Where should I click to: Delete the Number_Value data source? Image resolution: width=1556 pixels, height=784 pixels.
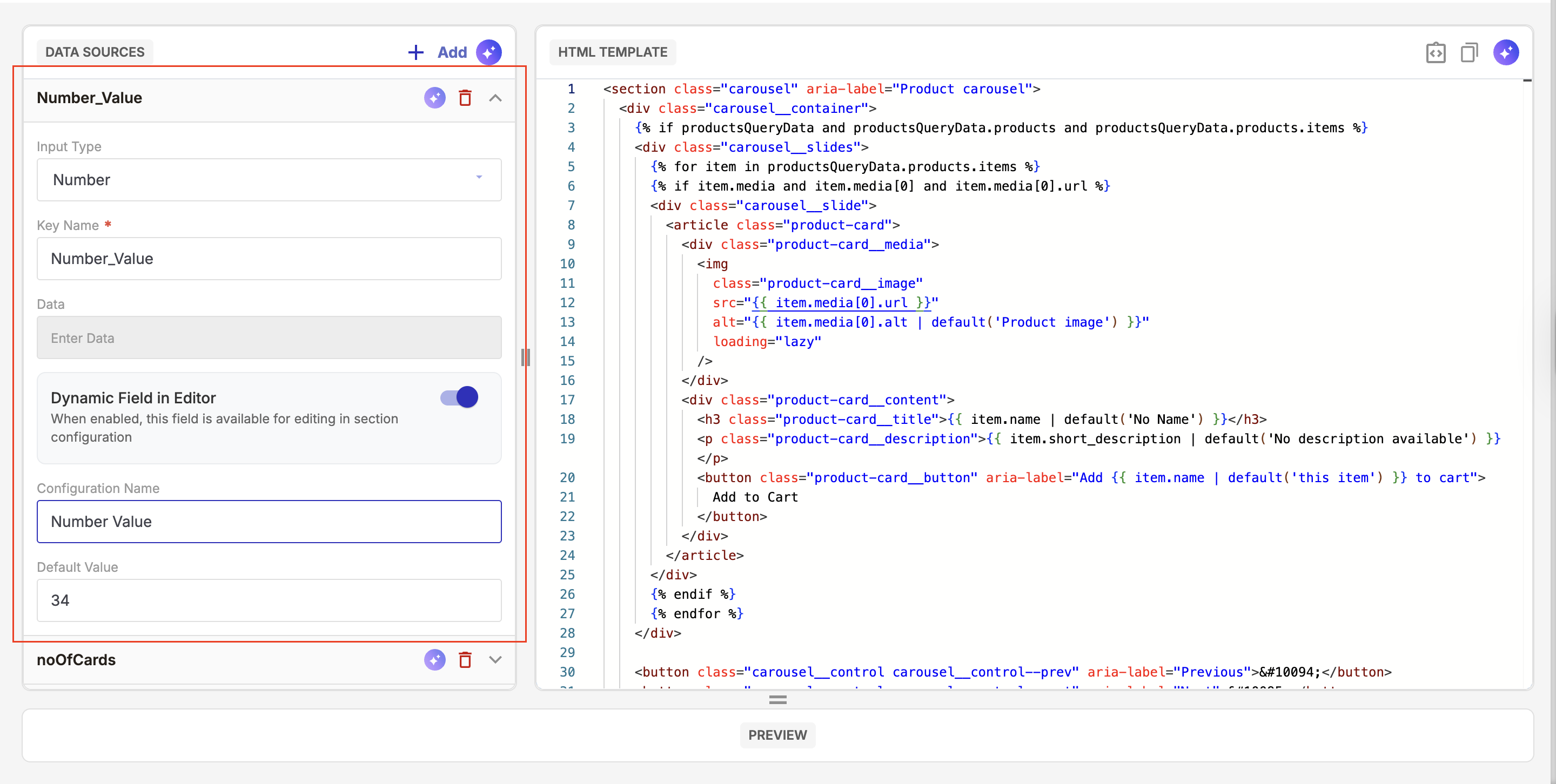point(465,98)
